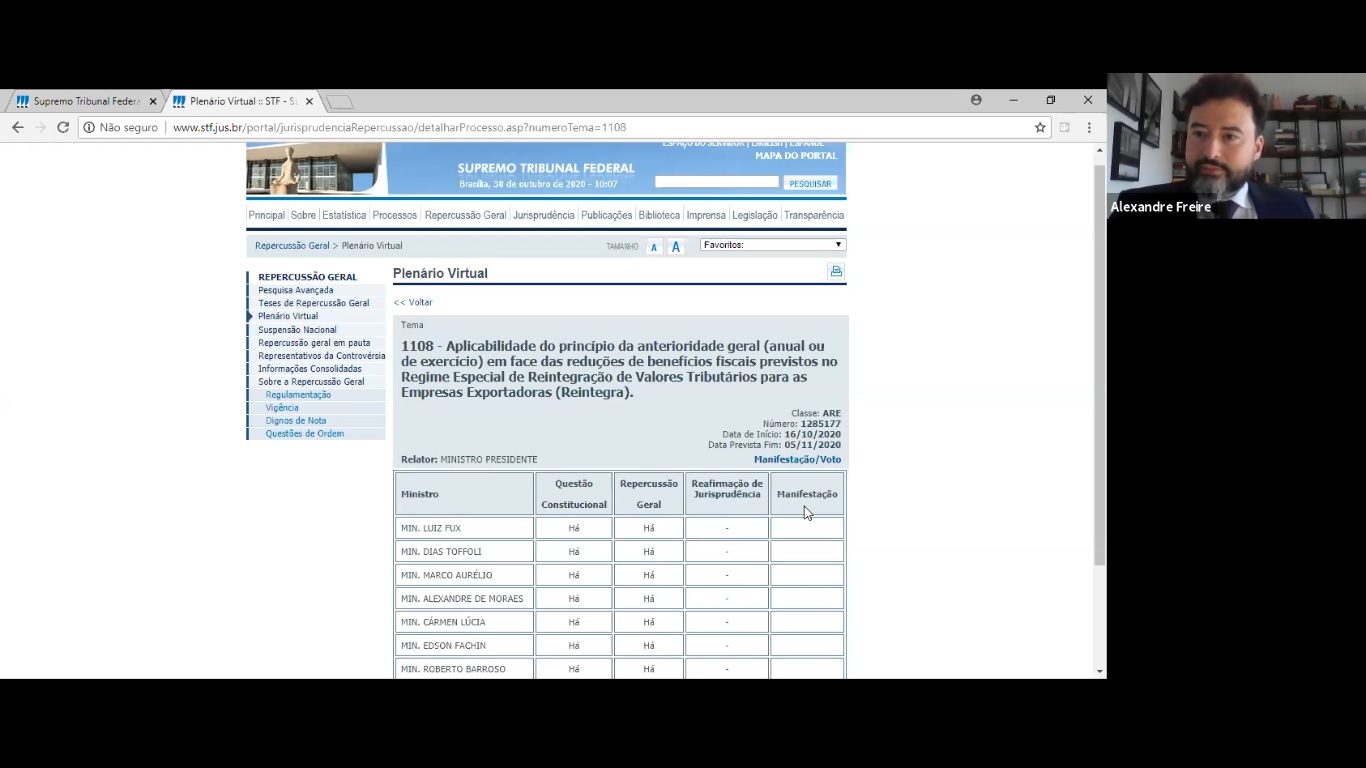
Task: Open Vigência sub-link
Action: coord(282,408)
